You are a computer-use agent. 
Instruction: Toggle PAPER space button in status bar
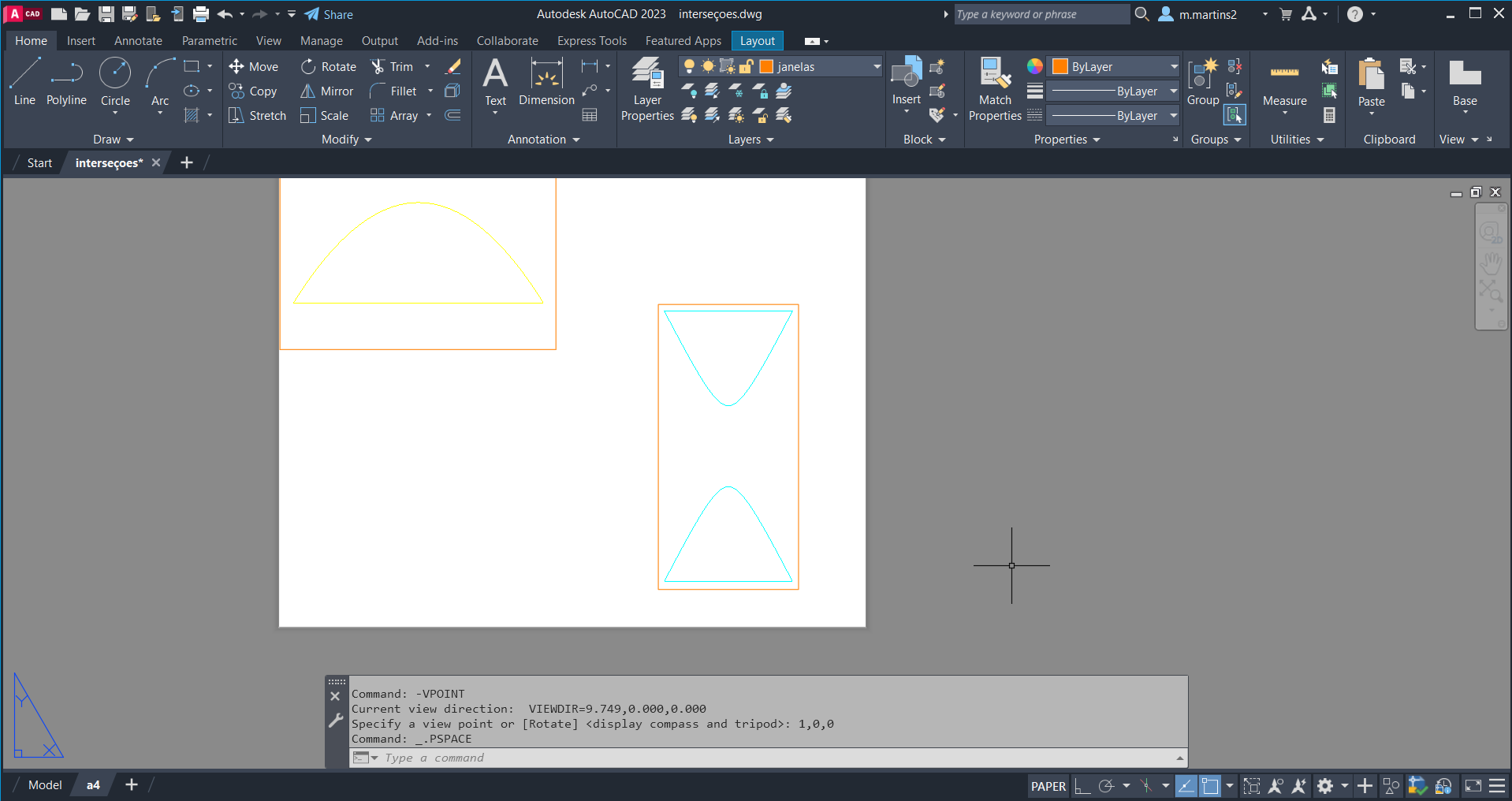point(1048,786)
